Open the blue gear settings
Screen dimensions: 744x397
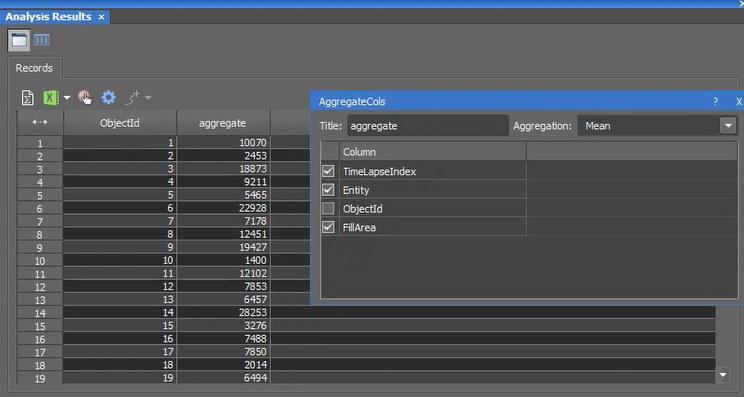(x=109, y=98)
